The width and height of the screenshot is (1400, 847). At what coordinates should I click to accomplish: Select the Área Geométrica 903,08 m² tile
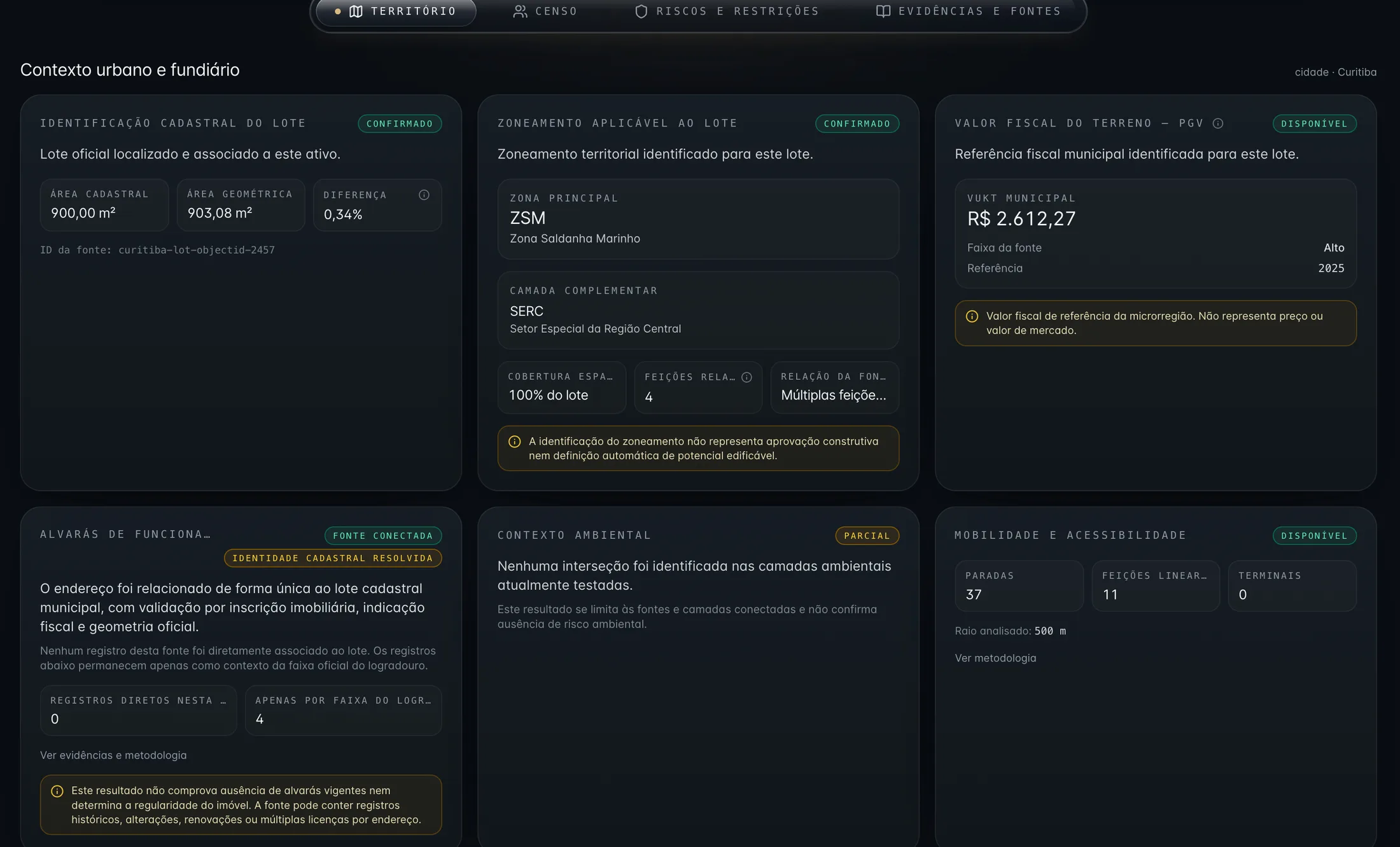click(241, 205)
